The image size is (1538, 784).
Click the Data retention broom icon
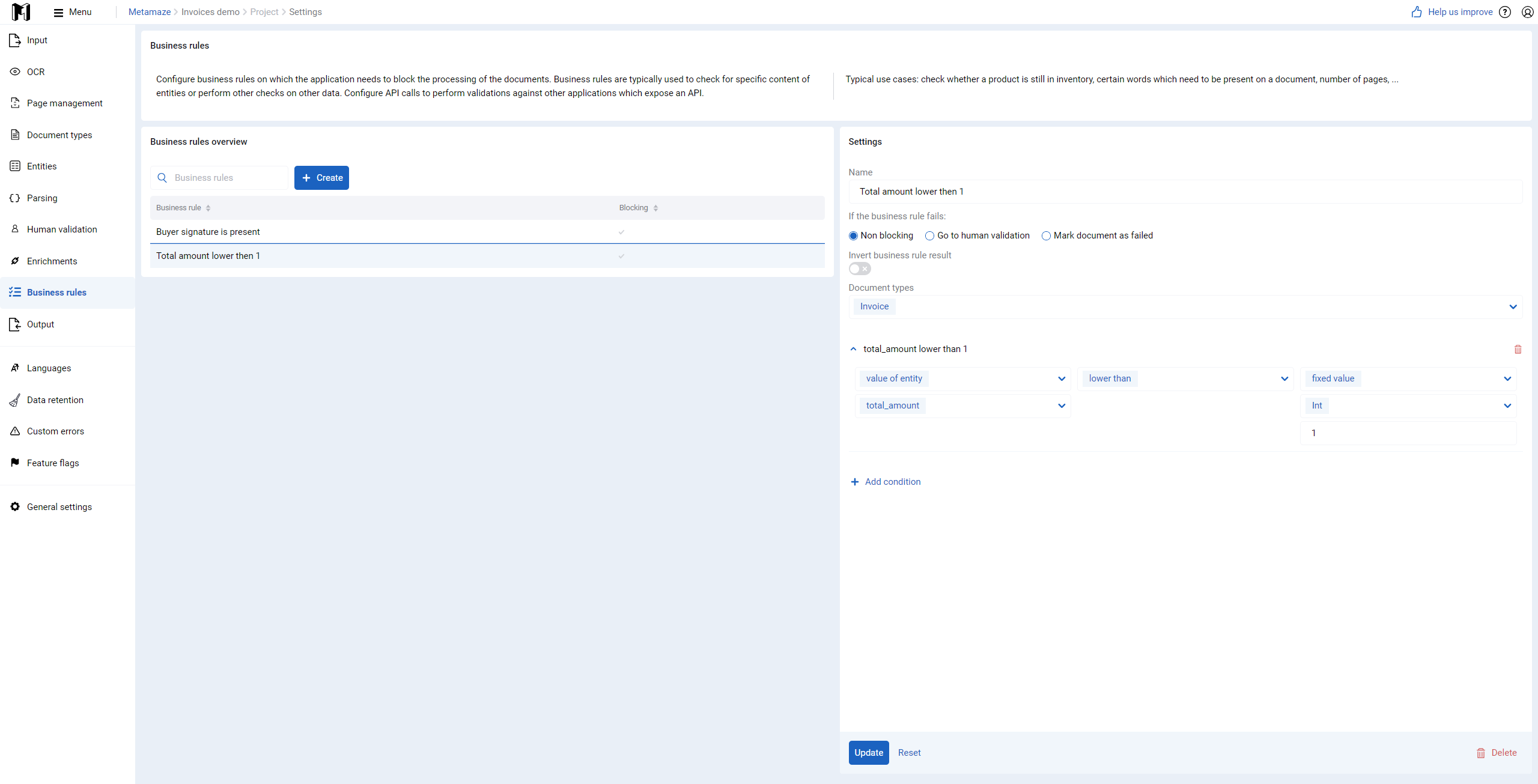click(x=15, y=400)
